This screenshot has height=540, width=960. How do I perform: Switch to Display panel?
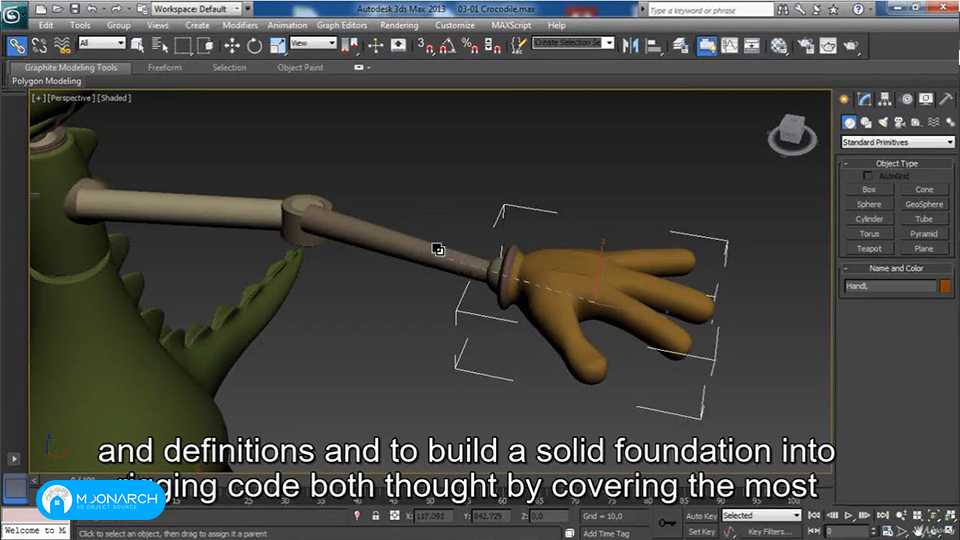(926, 99)
